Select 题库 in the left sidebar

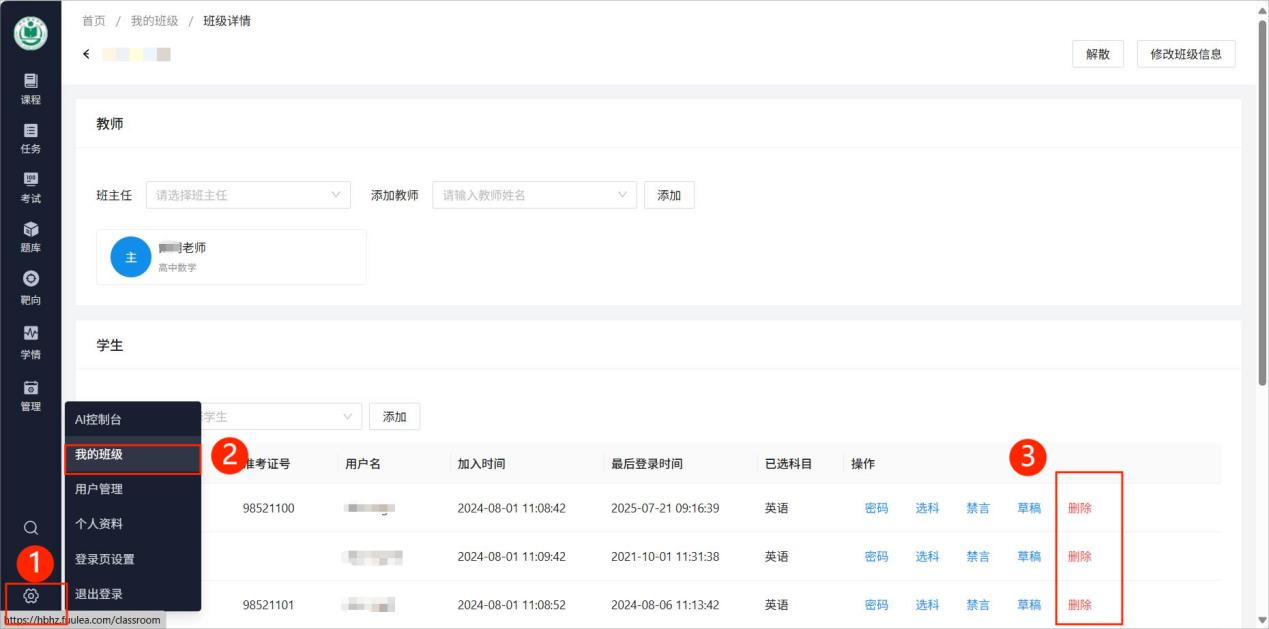coord(31,237)
